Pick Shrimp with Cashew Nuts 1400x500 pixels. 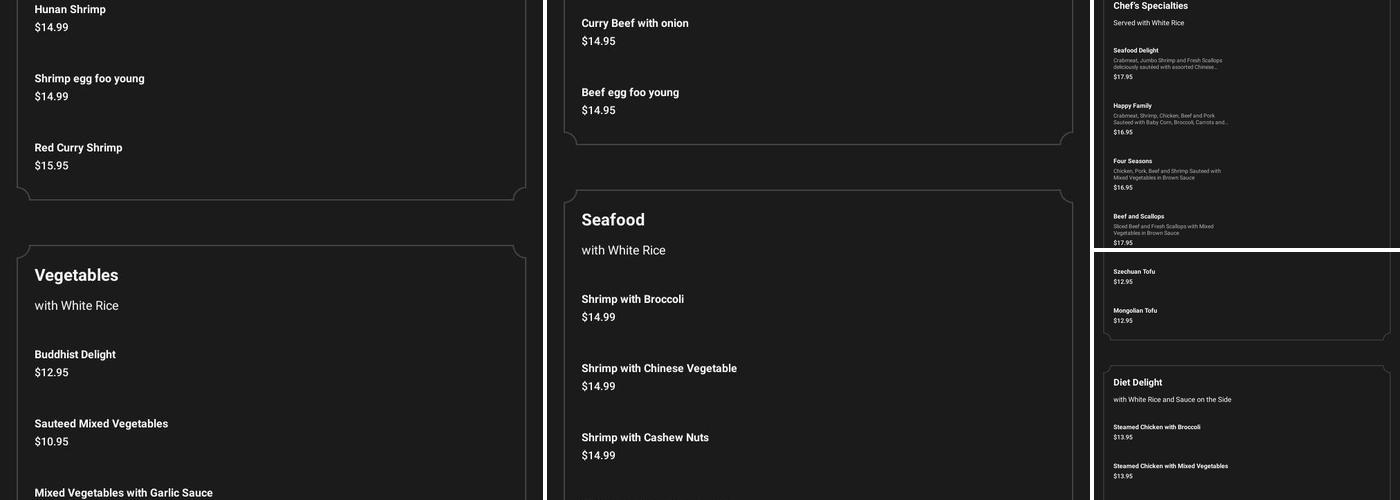645,437
